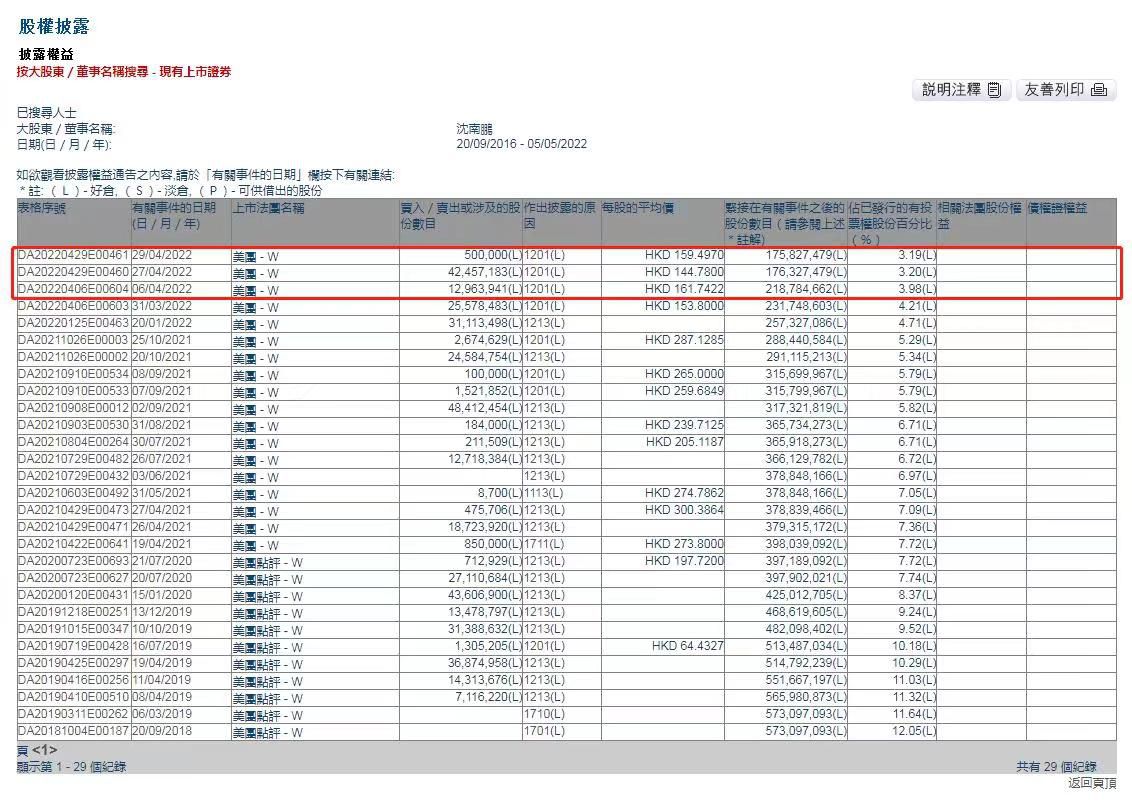Click the 每股的平均價 column header
This screenshot has height=802, width=1132.
[x=637, y=208]
